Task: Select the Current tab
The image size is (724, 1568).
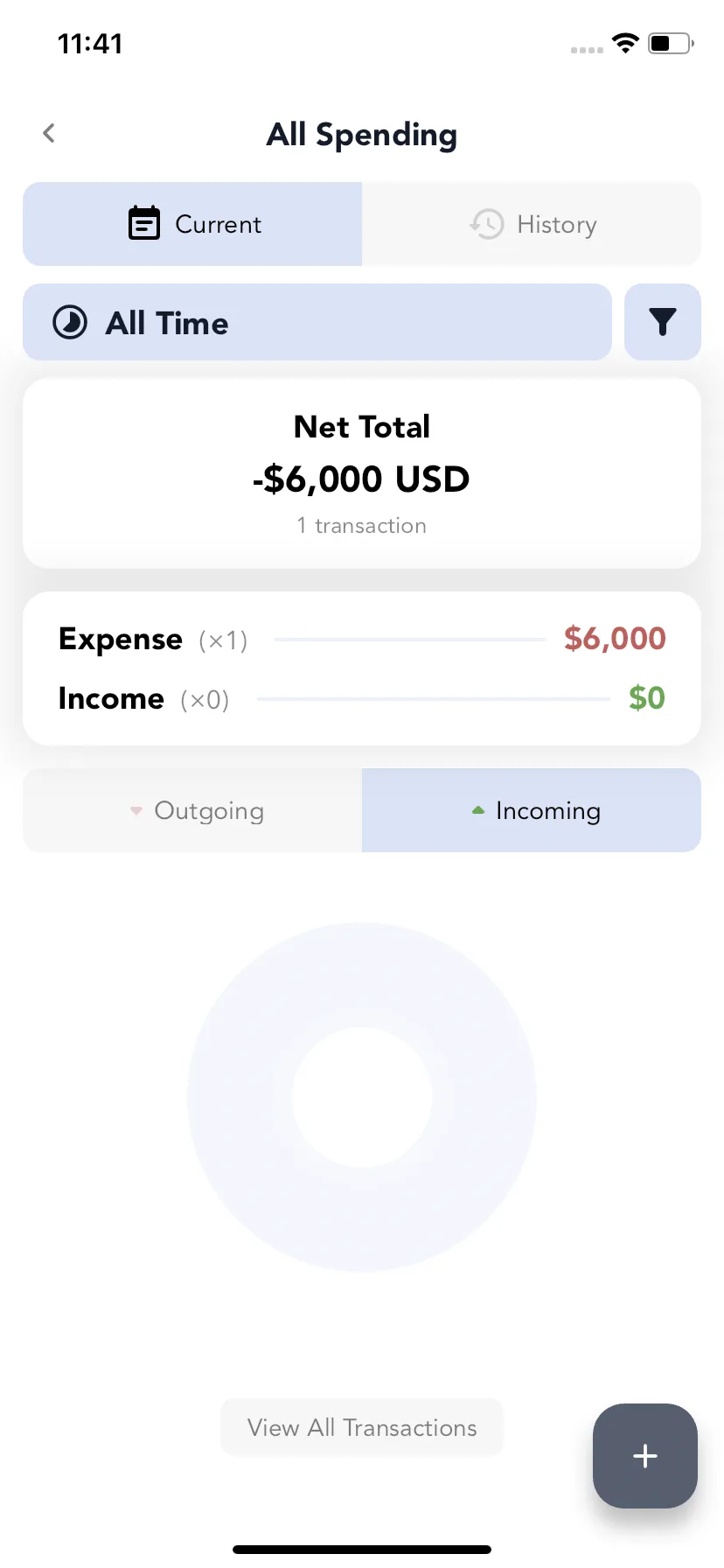Action: 192,224
